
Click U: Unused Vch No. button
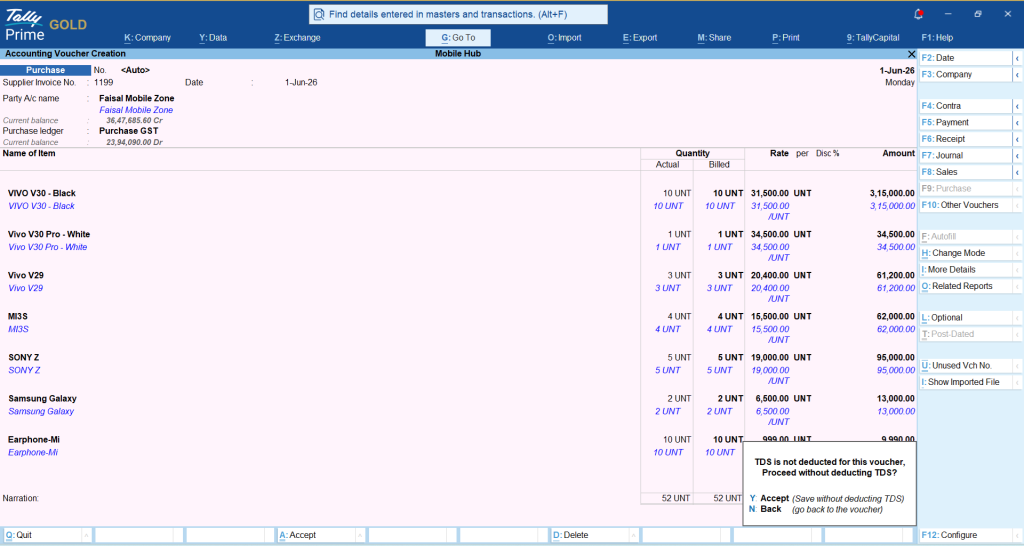pos(965,366)
